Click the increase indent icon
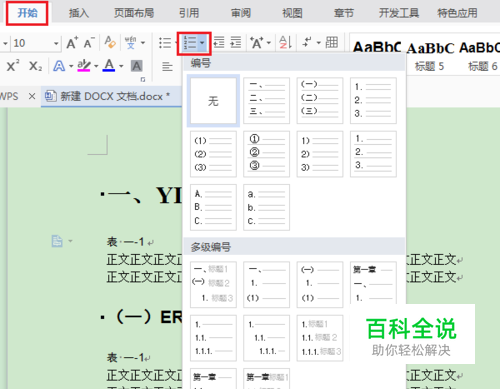Image resolution: width=500 pixels, height=389 pixels. (x=235, y=43)
